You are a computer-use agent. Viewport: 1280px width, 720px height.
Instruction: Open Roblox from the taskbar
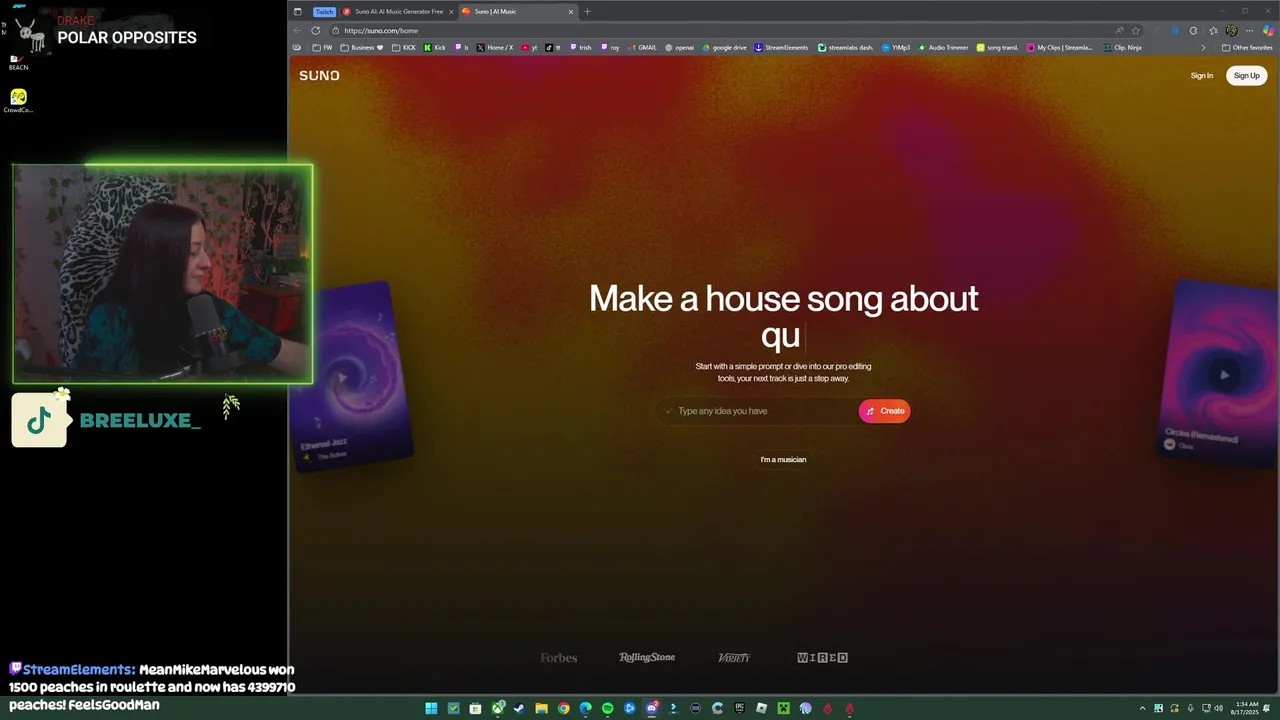pyautogui.click(x=761, y=708)
